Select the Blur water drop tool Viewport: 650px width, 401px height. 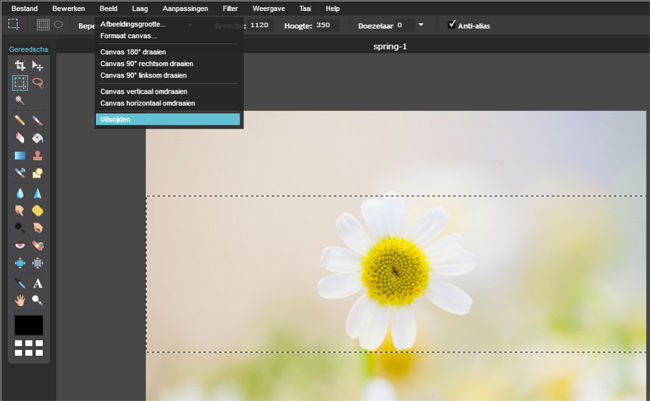(19, 193)
